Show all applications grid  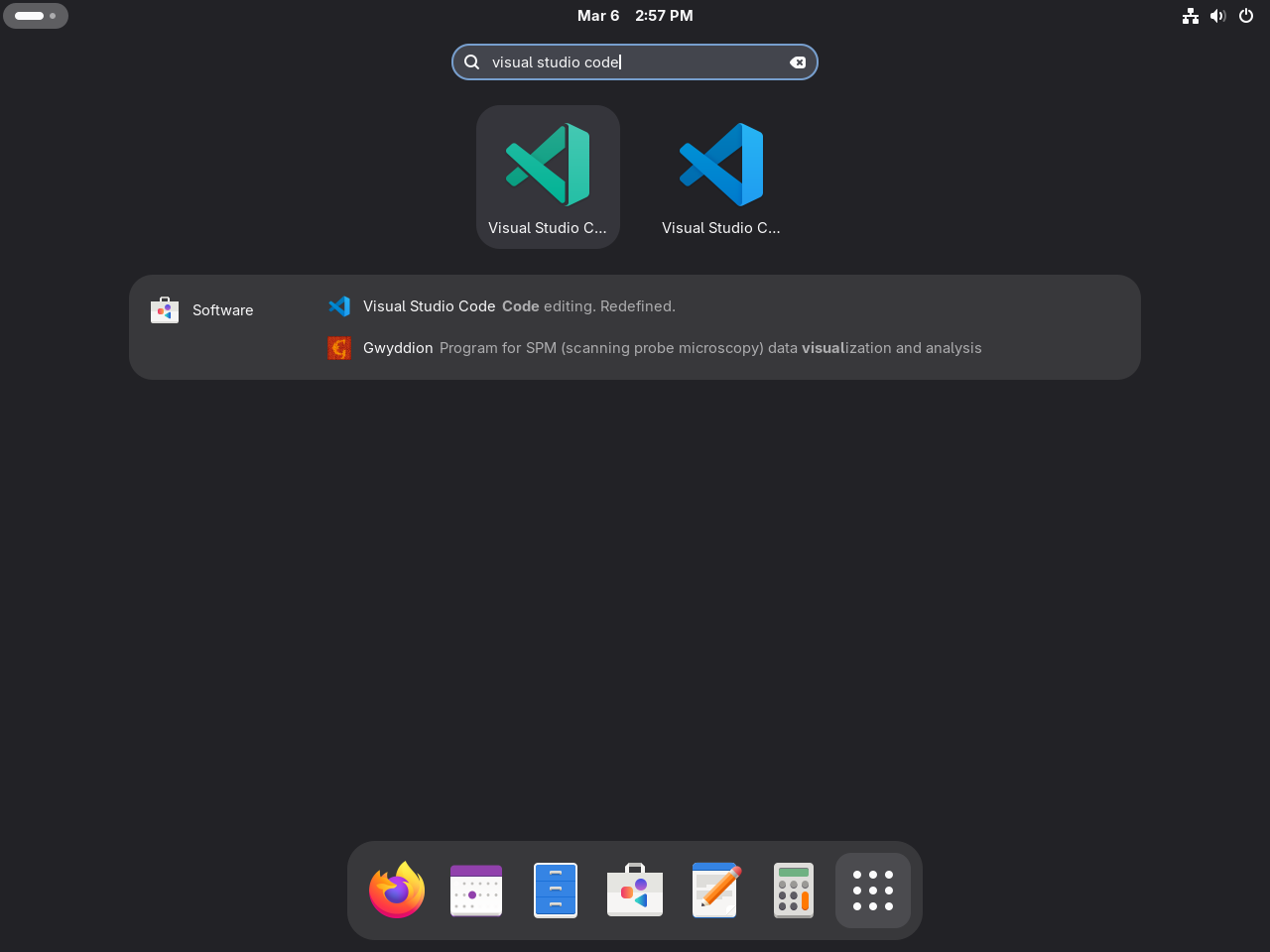tap(872, 891)
